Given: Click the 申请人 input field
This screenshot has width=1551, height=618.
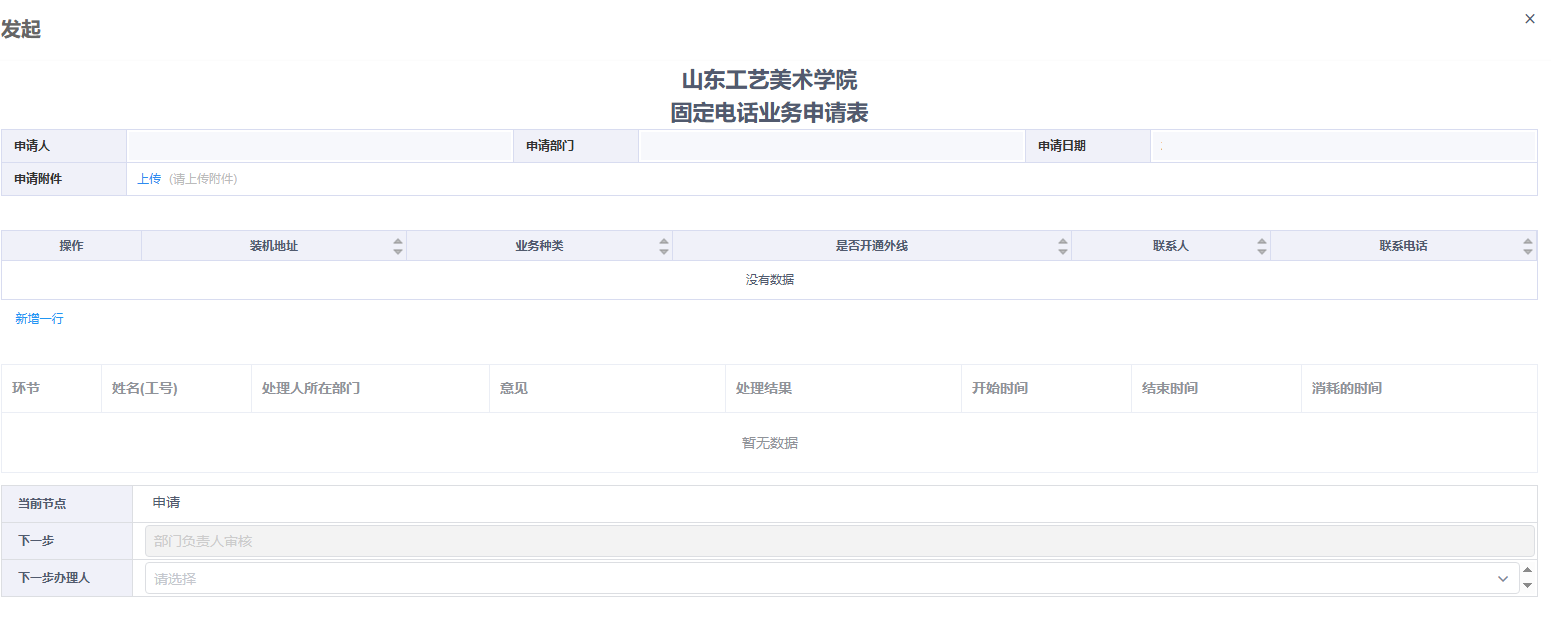Looking at the screenshot, I should tap(320, 146).
